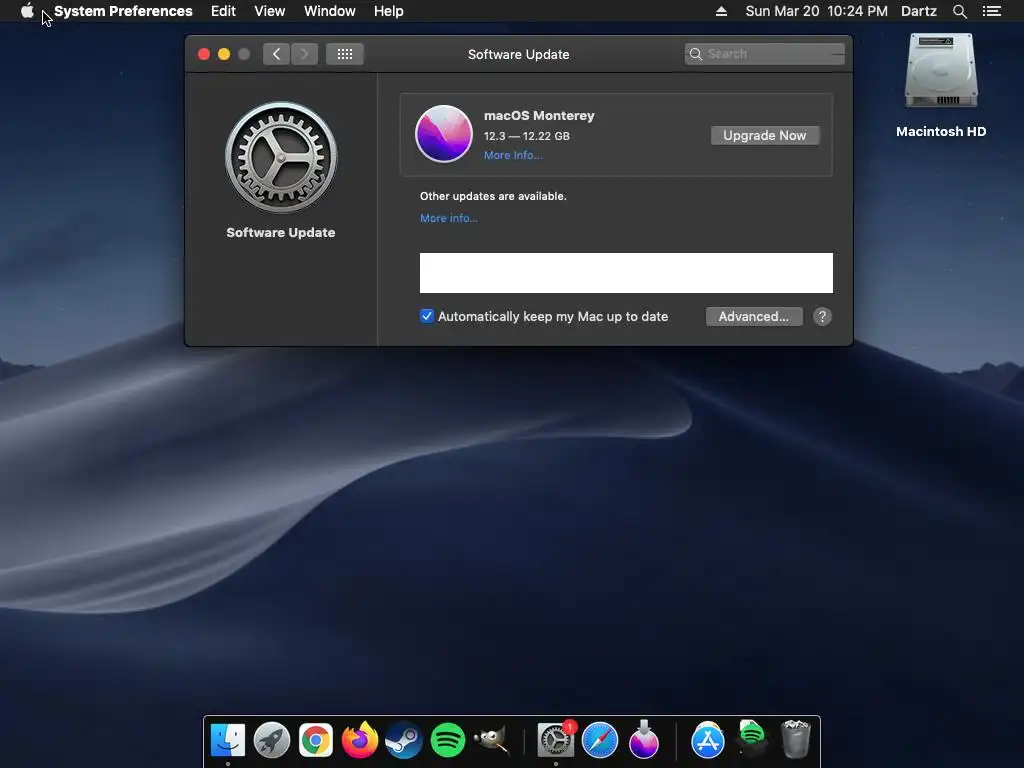Click Install macOS Monterey icon in Dock
1024x768 pixels.
point(643,740)
